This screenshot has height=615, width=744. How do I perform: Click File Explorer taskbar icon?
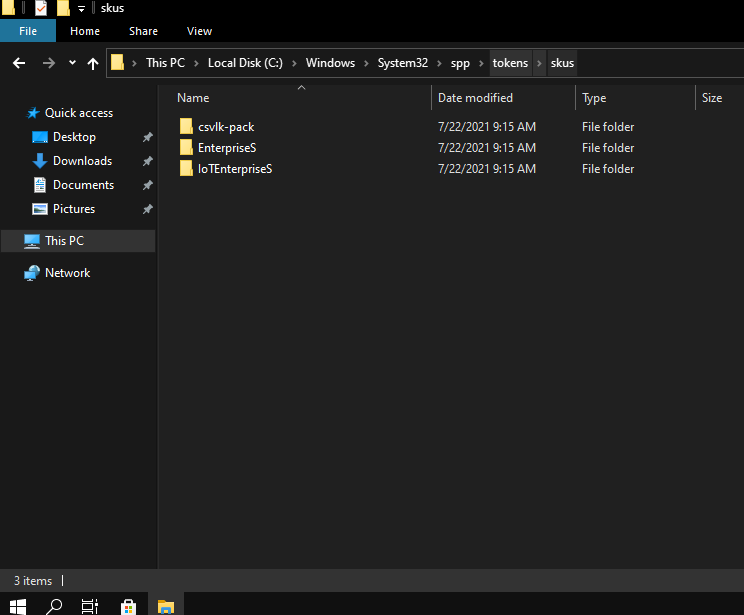(166, 606)
